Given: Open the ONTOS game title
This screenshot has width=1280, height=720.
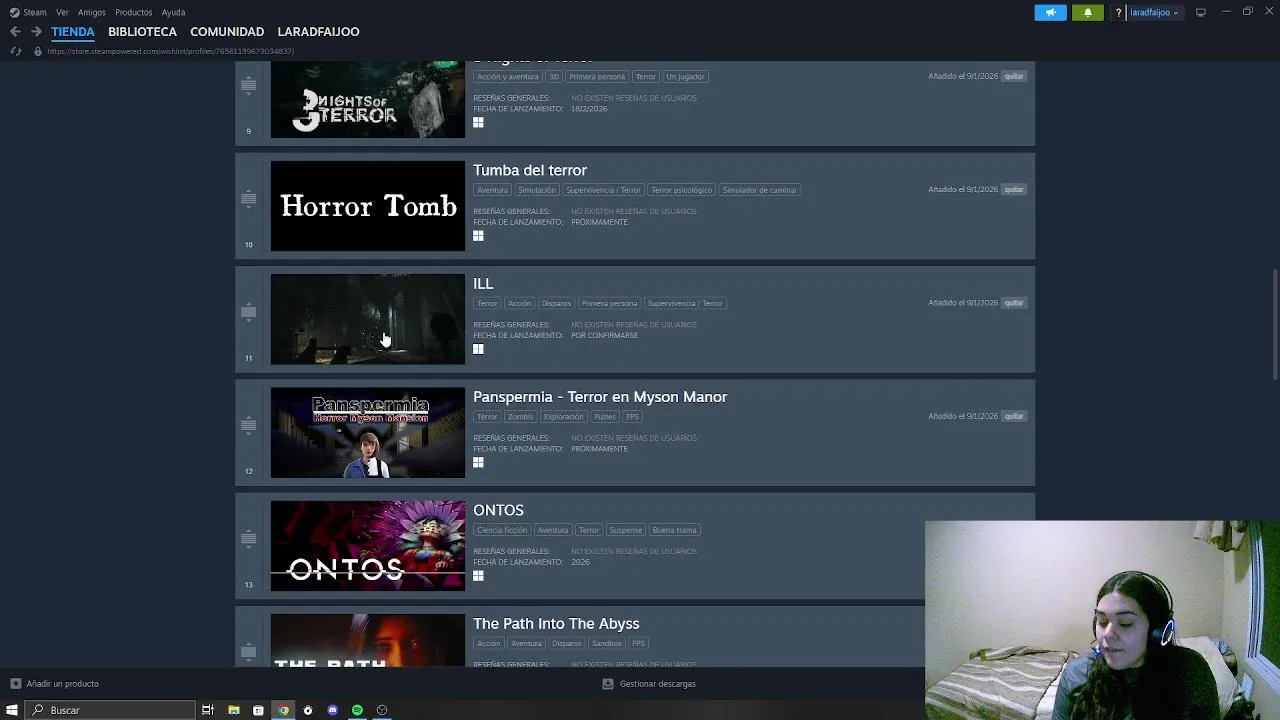Looking at the screenshot, I should (498, 510).
